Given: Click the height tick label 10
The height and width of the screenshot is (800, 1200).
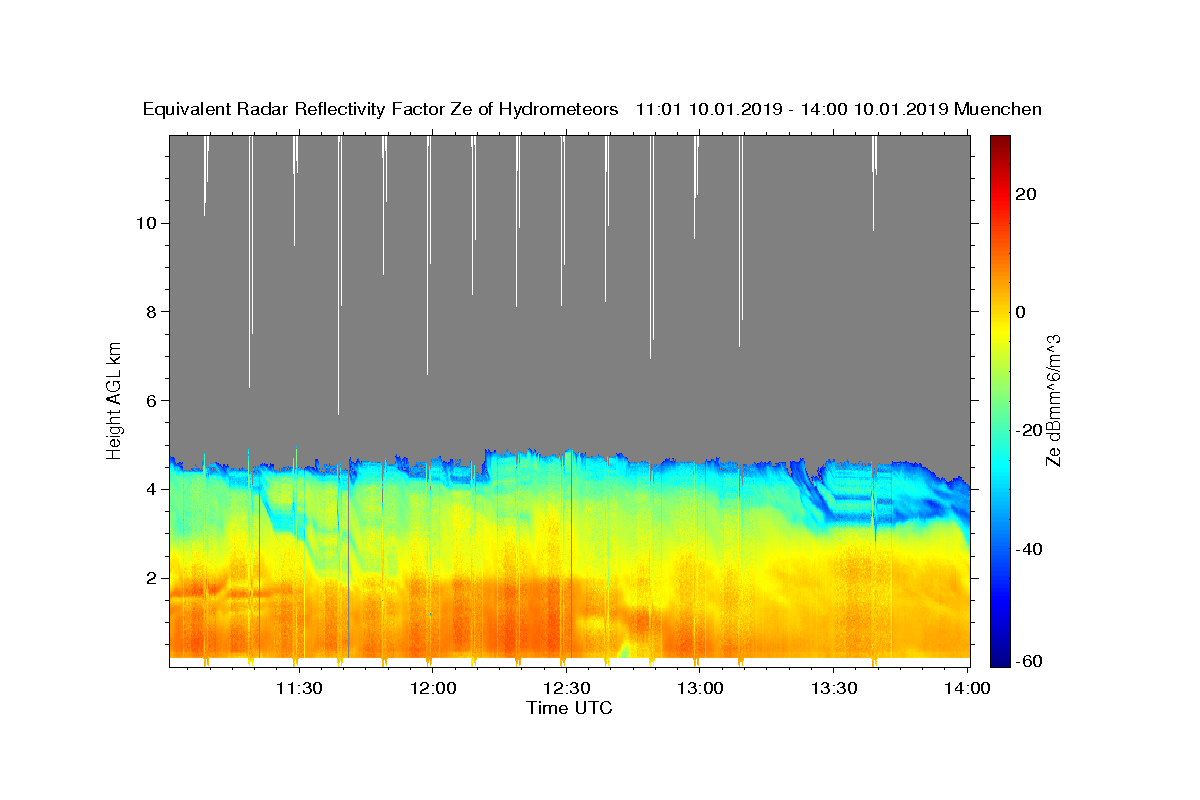Looking at the screenshot, I should coord(147,223).
